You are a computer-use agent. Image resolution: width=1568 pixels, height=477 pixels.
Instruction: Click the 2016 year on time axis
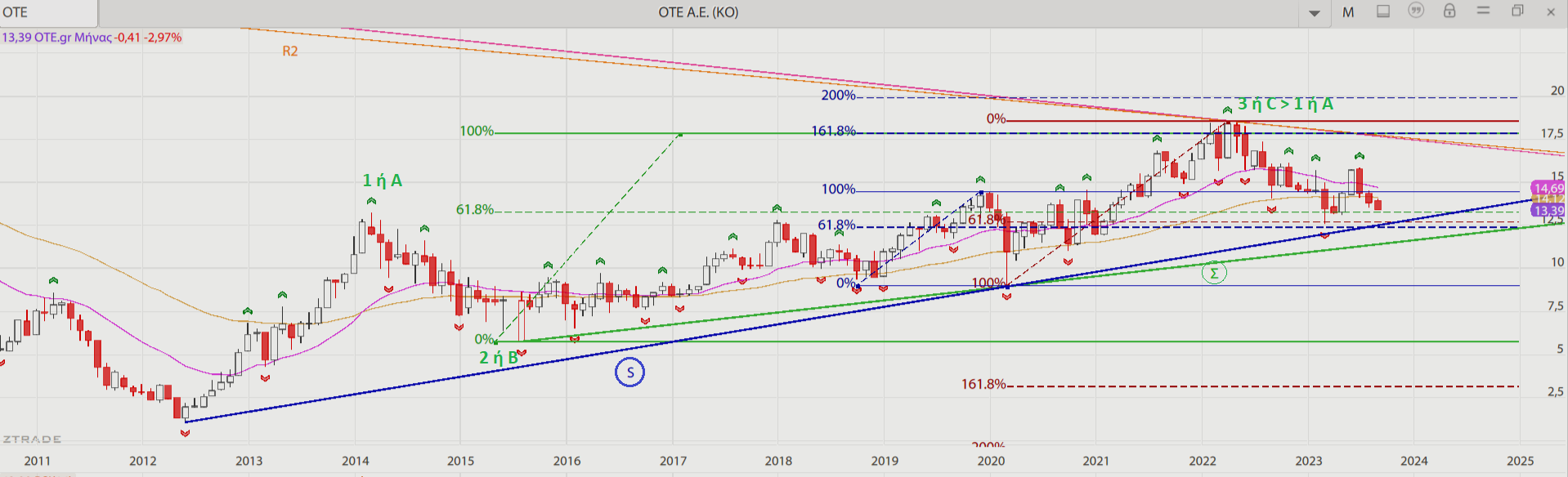(x=567, y=461)
